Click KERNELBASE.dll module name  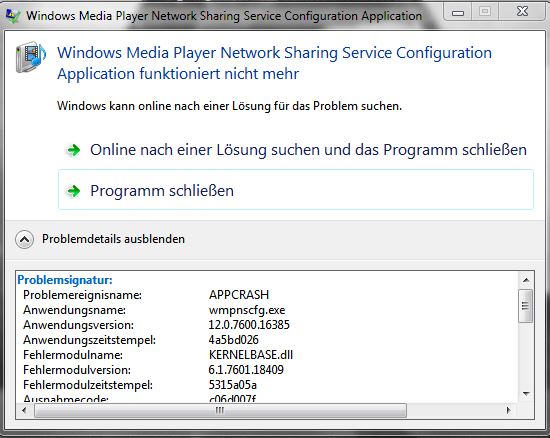[251, 355]
